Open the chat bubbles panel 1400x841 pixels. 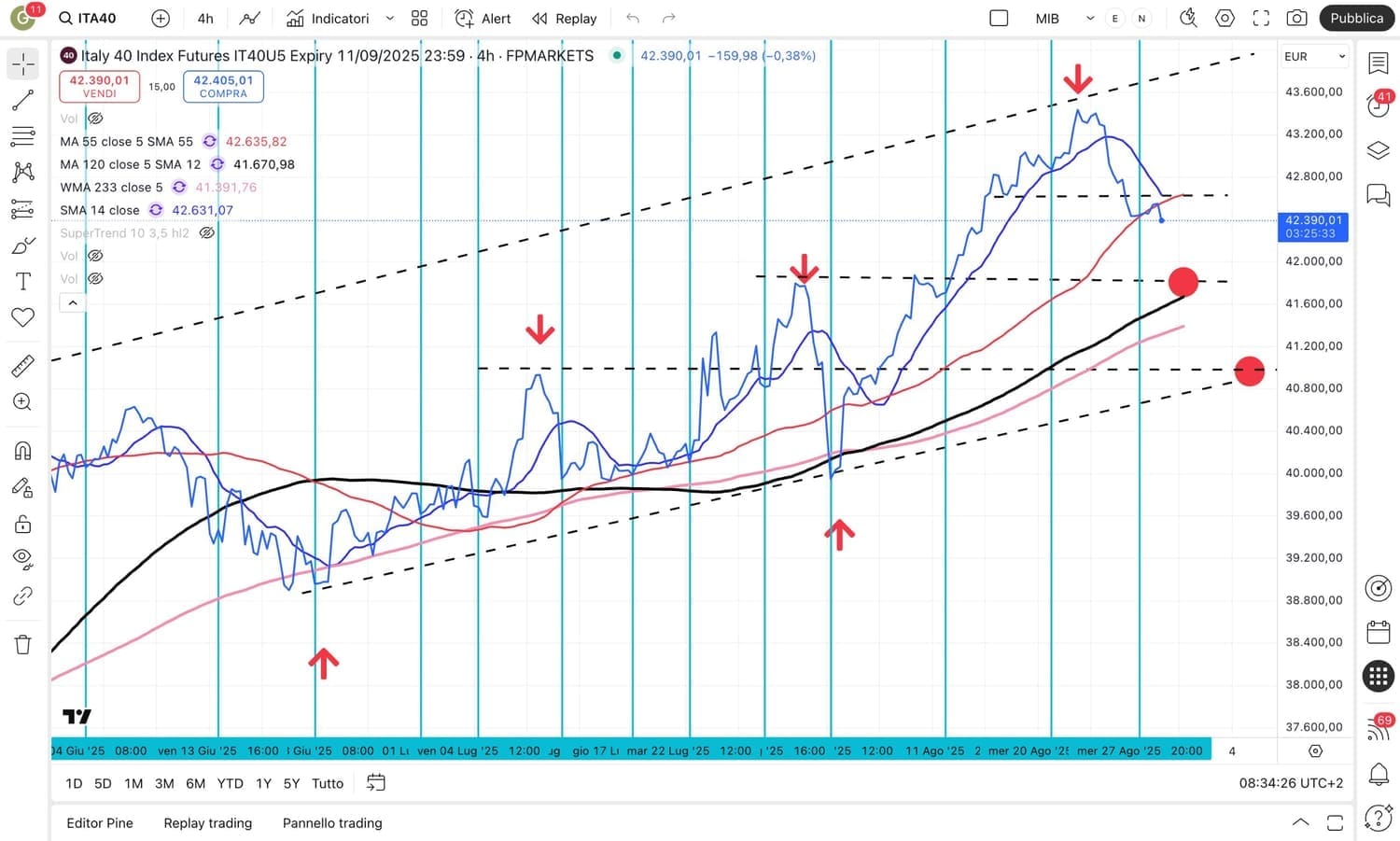(x=1379, y=194)
